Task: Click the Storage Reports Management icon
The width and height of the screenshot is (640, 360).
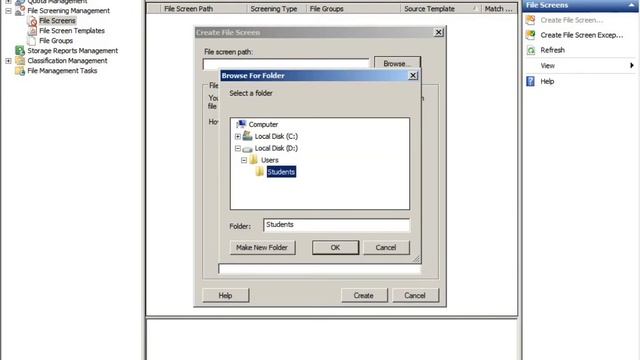Action: tap(20, 51)
